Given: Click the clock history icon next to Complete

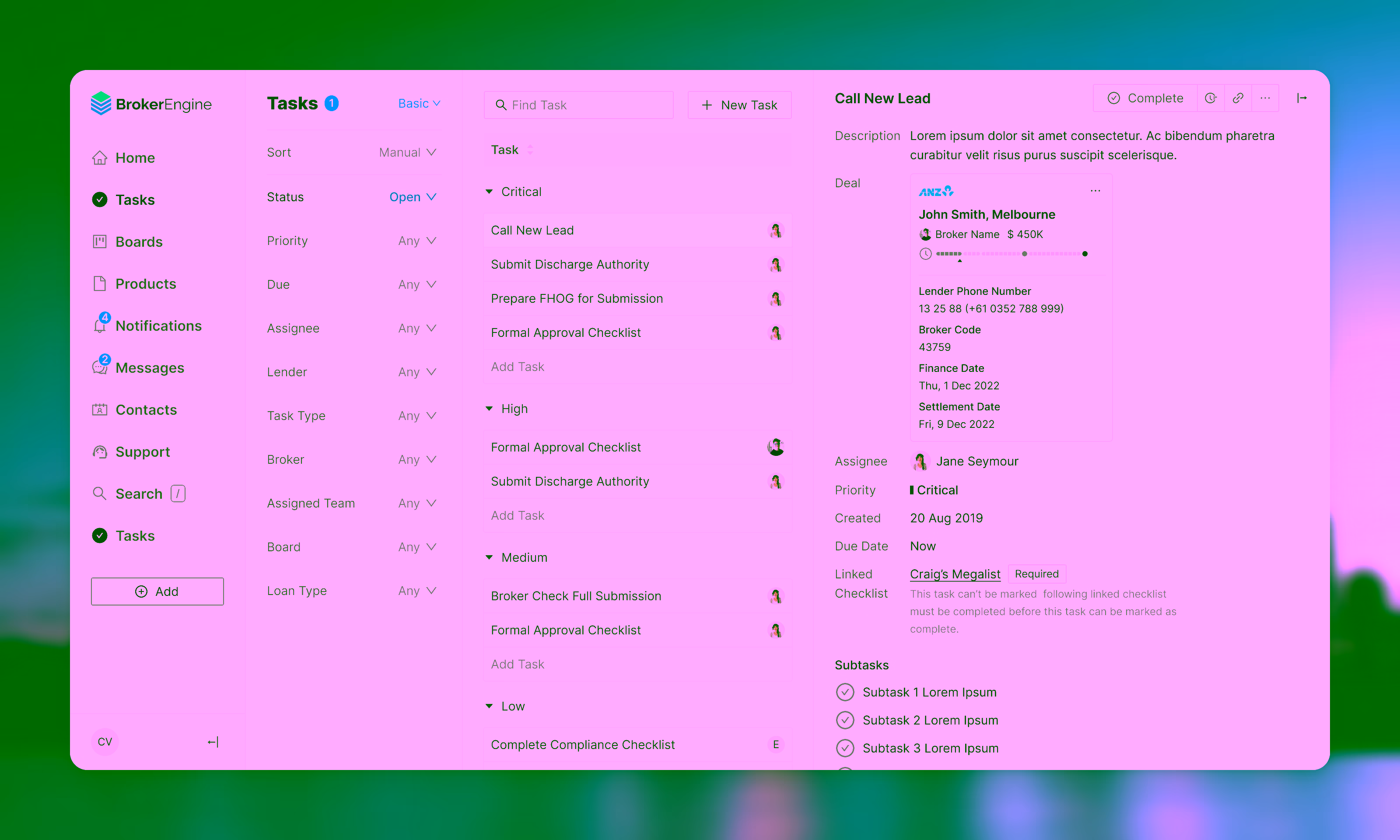Looking at the screenshot, I should 1211,98.
